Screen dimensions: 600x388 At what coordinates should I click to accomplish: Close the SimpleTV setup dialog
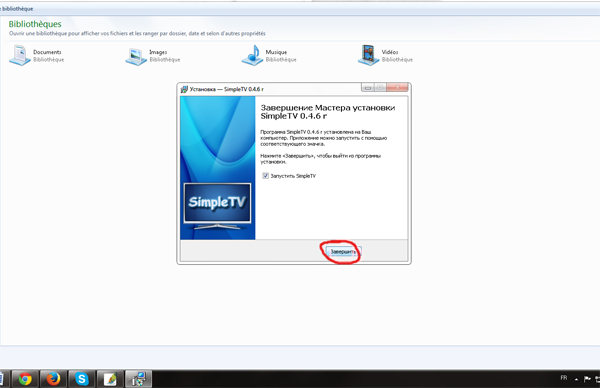click(397, 88)
